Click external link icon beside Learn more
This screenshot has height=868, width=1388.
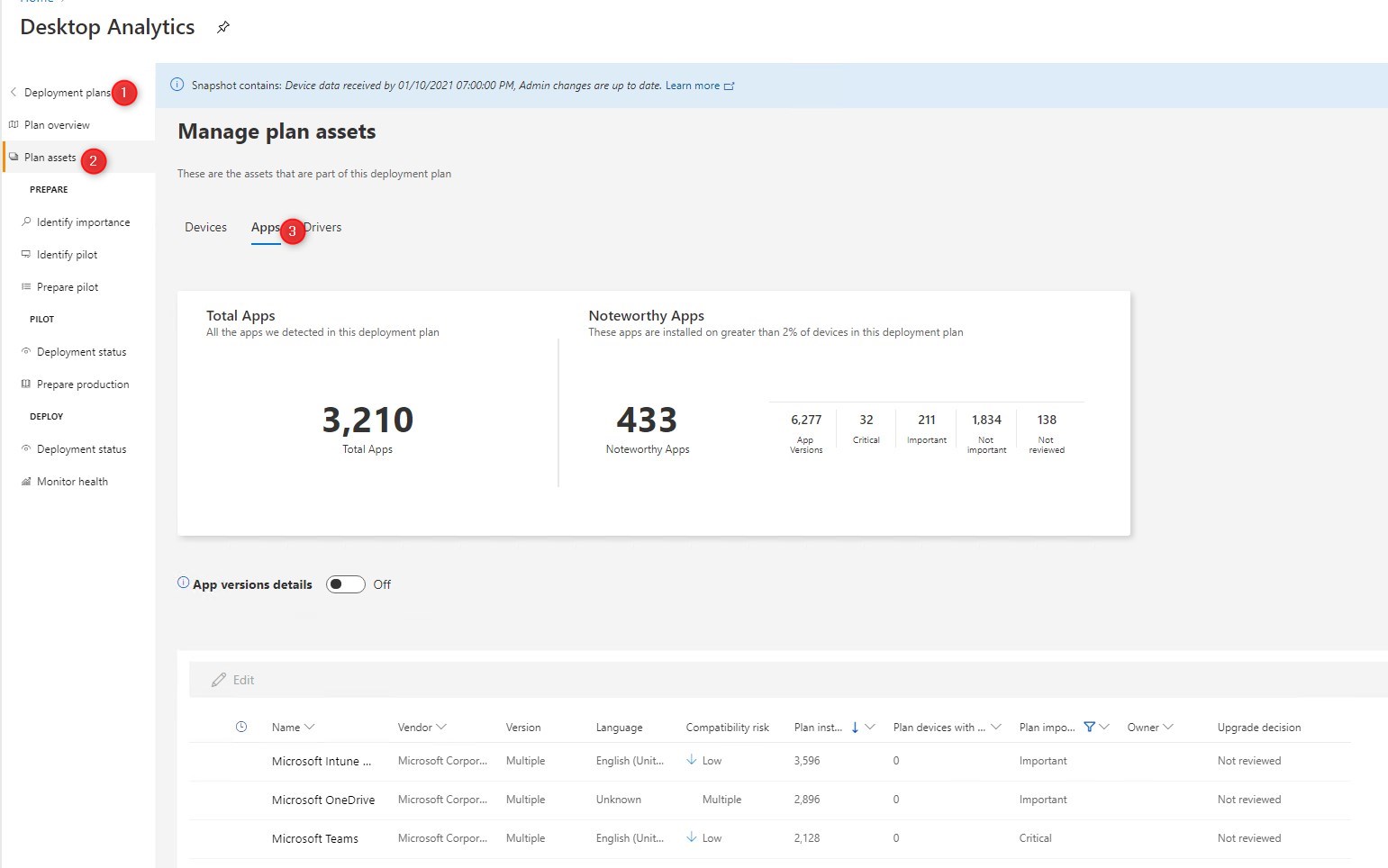[x=730, y=86]
